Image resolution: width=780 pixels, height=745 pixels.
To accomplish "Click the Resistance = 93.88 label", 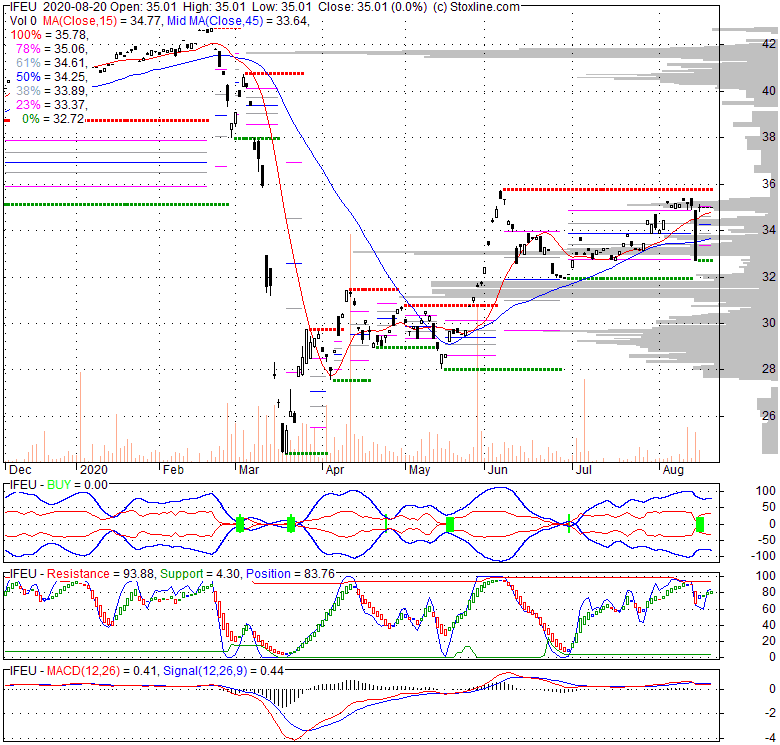I will (x=101, y=574).
